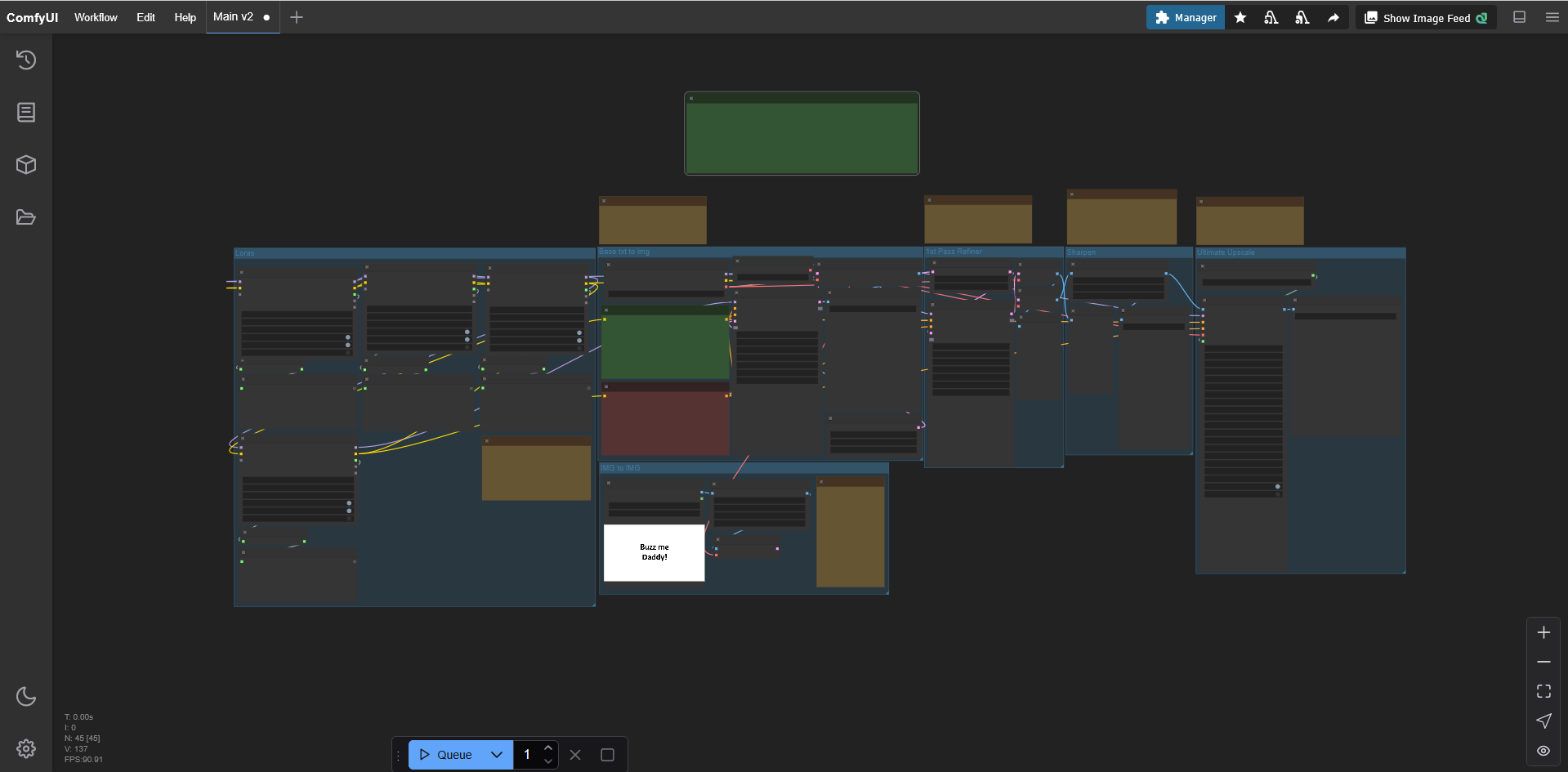Screen dimensions: 1568x772
Task: Expand the Queue mode dropdown arrow
Action: pyautogui.click(x=497, y=755)
